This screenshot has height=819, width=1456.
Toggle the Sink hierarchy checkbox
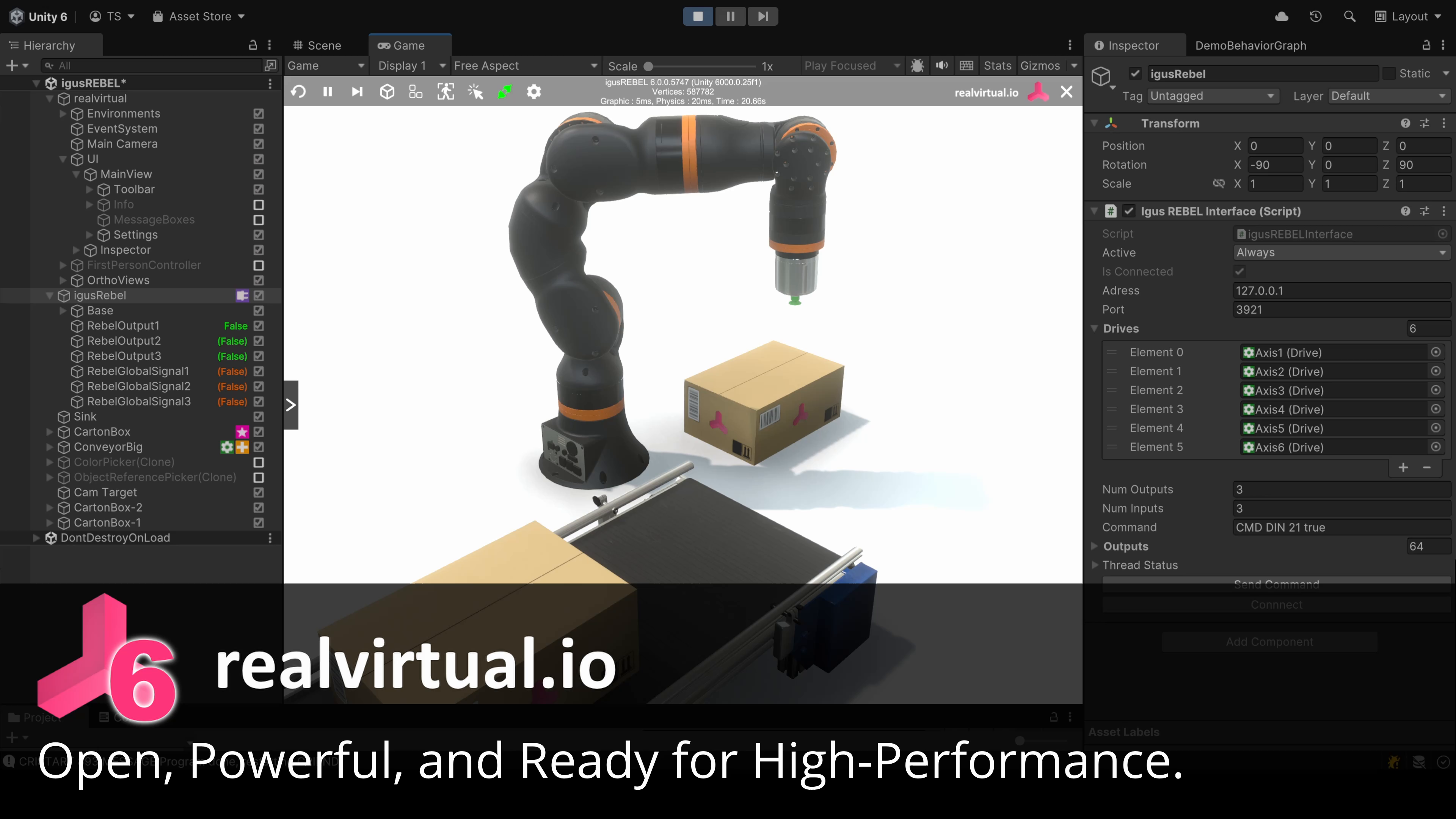click(x=259, y=417)
